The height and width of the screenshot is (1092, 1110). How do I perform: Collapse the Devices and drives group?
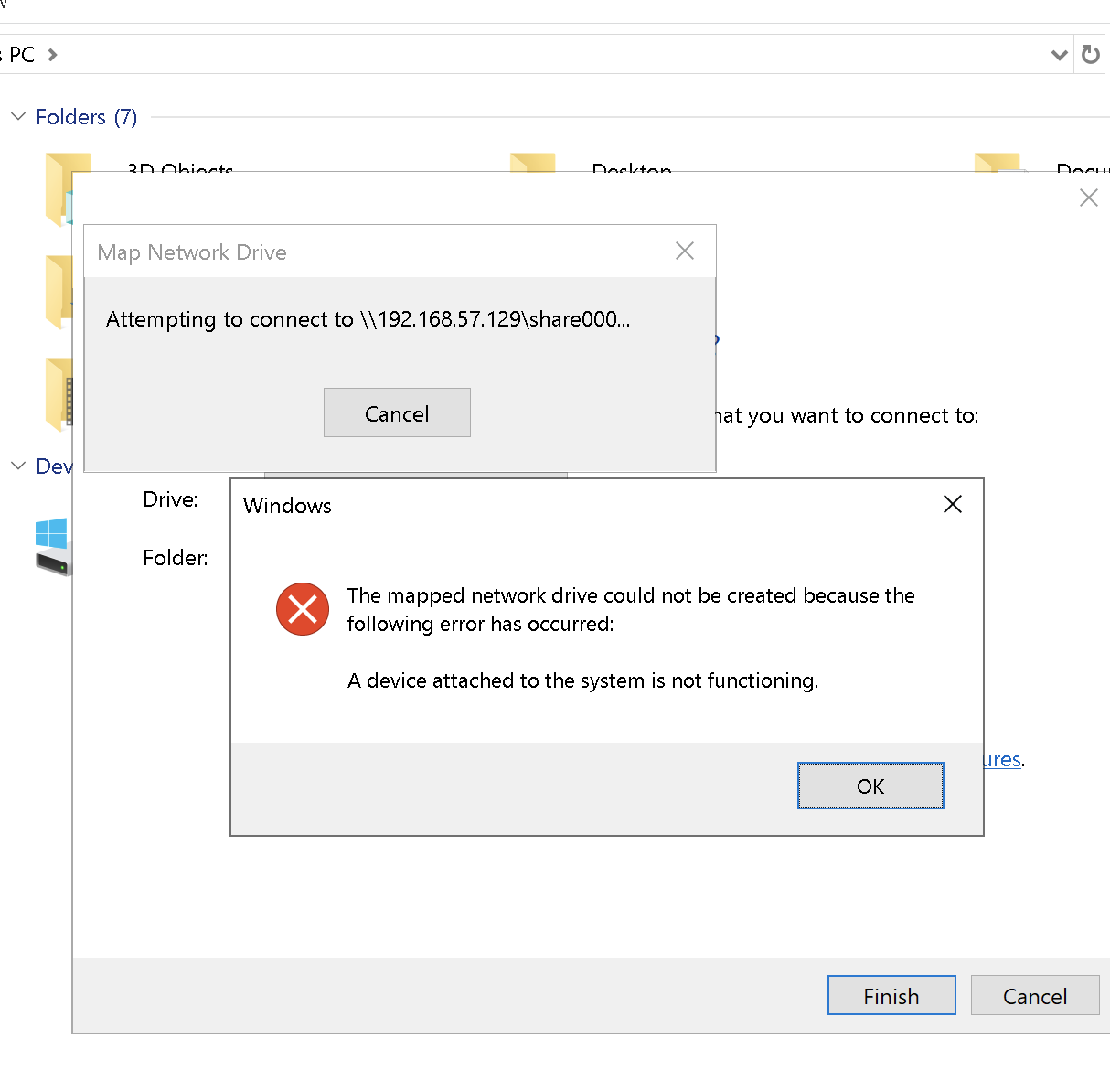point(18,466)
